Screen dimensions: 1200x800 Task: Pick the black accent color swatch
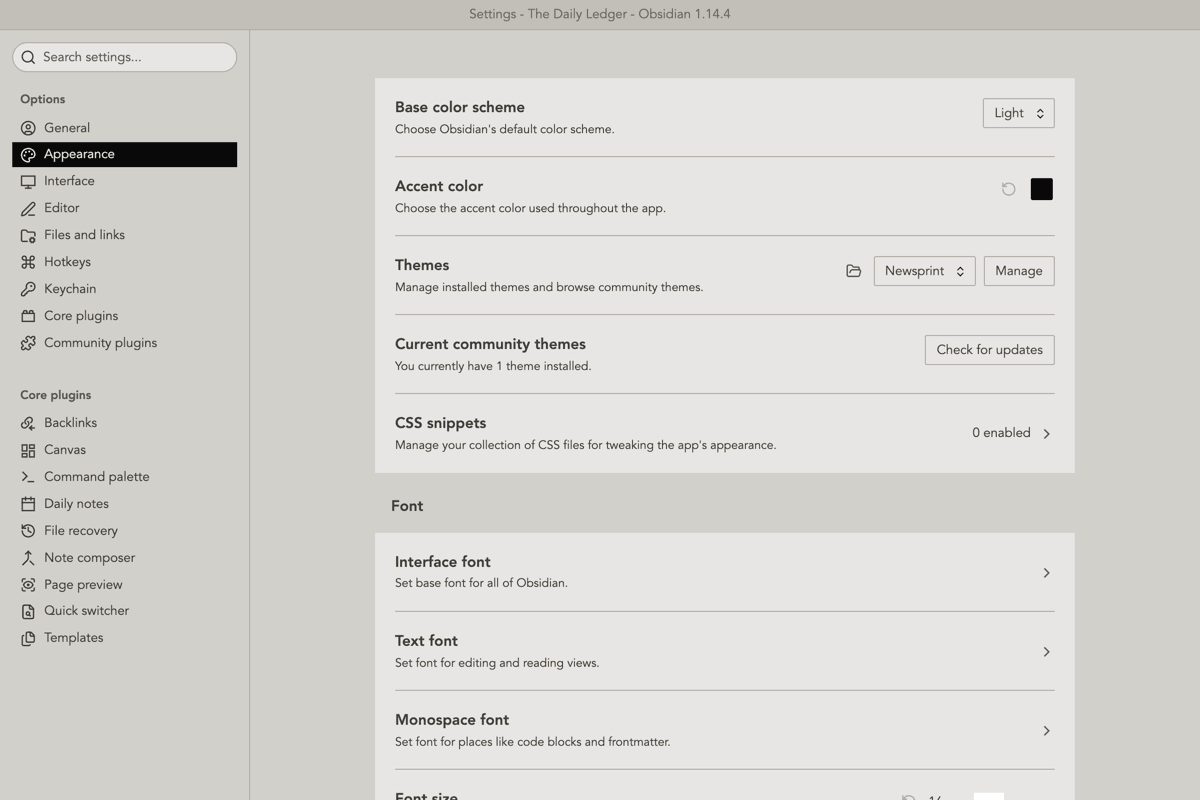point(1041,189)
